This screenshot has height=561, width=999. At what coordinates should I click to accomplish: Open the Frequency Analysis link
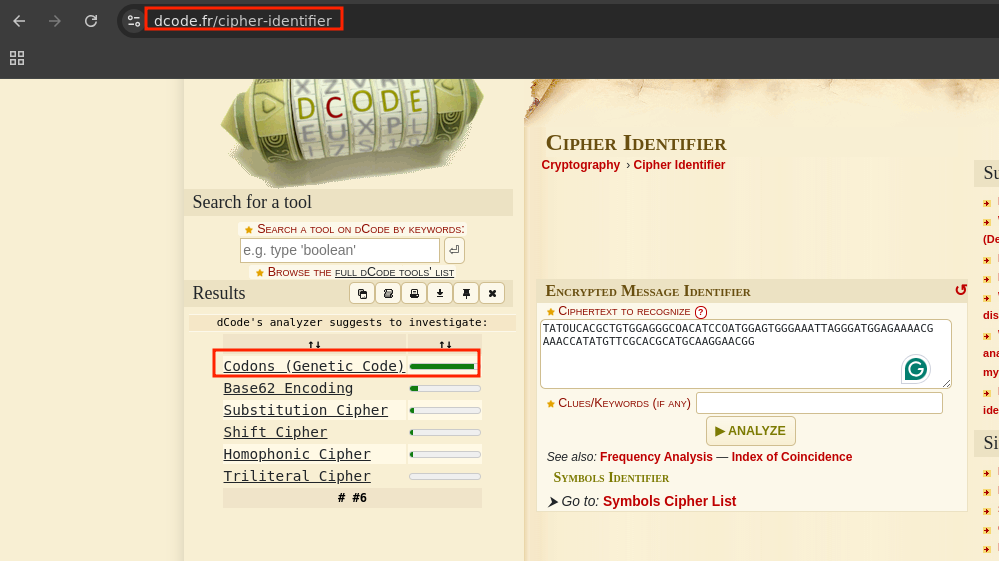(x=656, y=457)
